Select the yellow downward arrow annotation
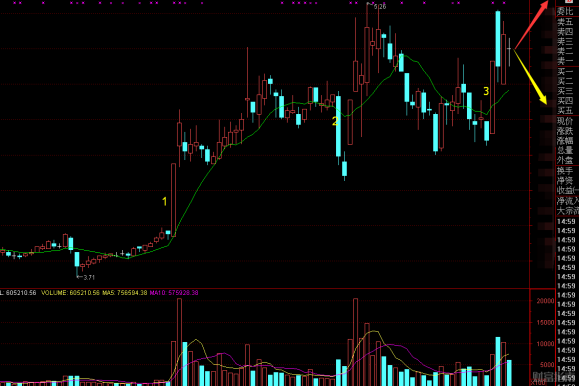 [530, 77]
